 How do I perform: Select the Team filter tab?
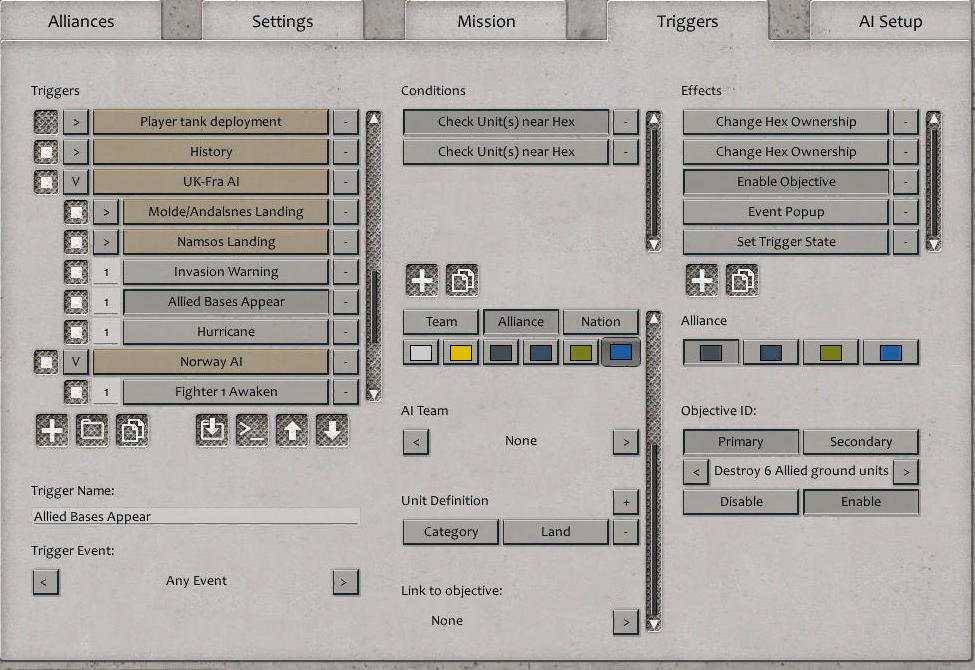pyautogui.click(x=441, y=322)
